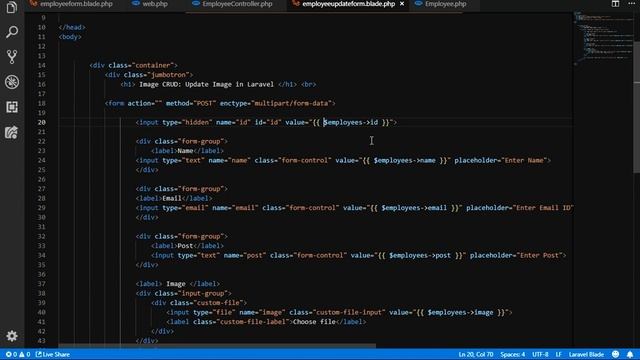Screen dimensions: 640x360
Task: Change indentation via Spaces: 4
Action: click(x=513, y=354)
